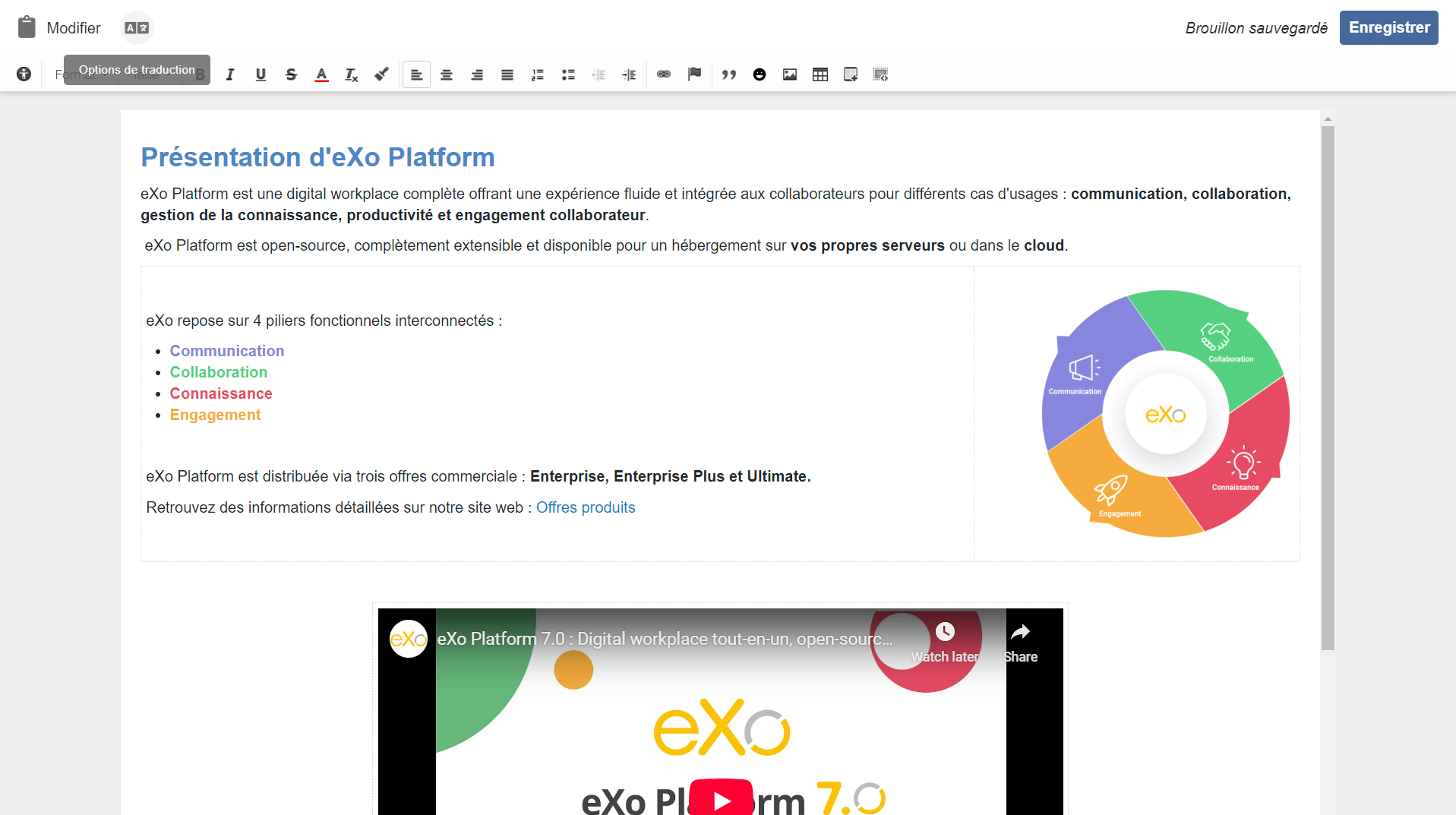Viewport: 1456px width, 815px height.
Task: Insert a block quote
Action: click(x=729, y=74)
